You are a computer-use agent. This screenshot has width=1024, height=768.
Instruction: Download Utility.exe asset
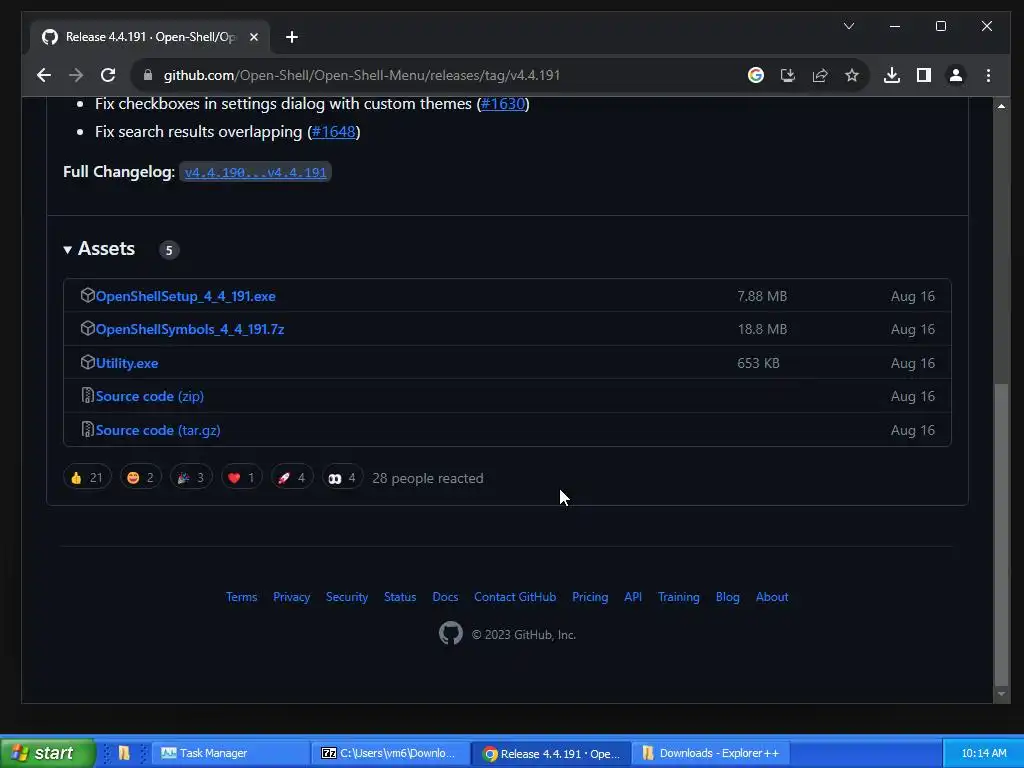click(x=127, y=363)
